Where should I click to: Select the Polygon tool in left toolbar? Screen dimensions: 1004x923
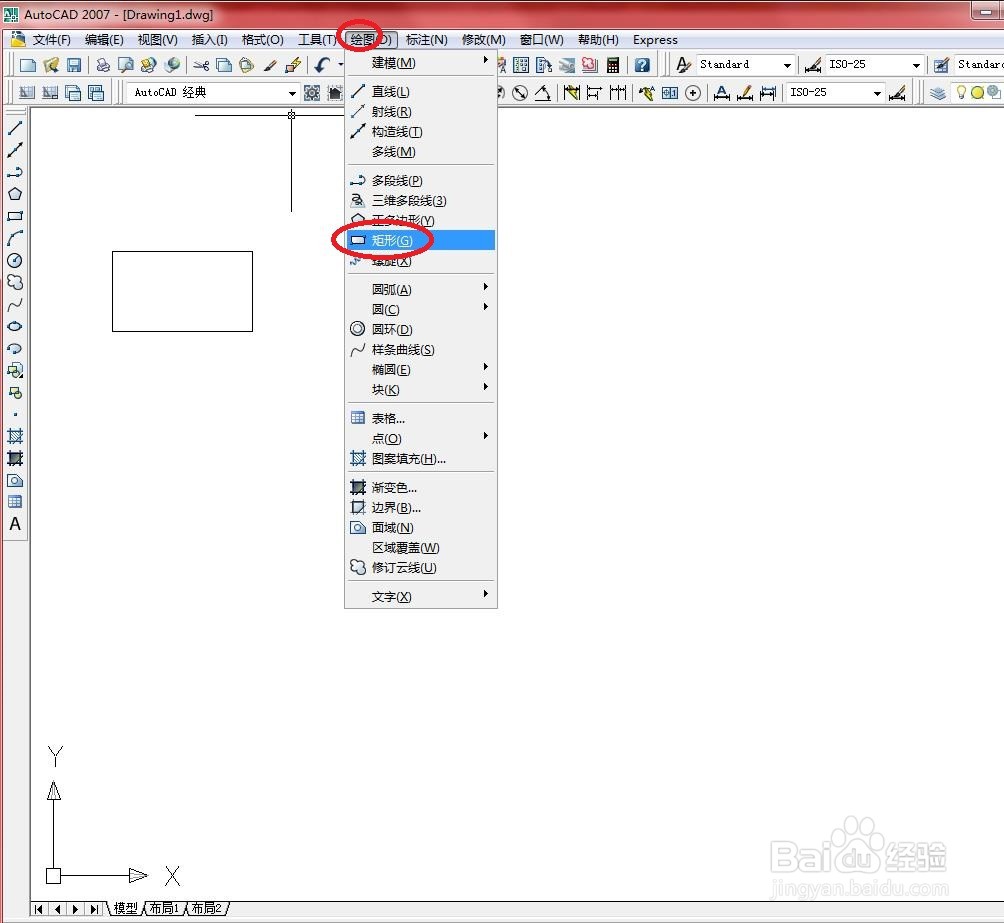pyautogui.click(x=15, y=194)
